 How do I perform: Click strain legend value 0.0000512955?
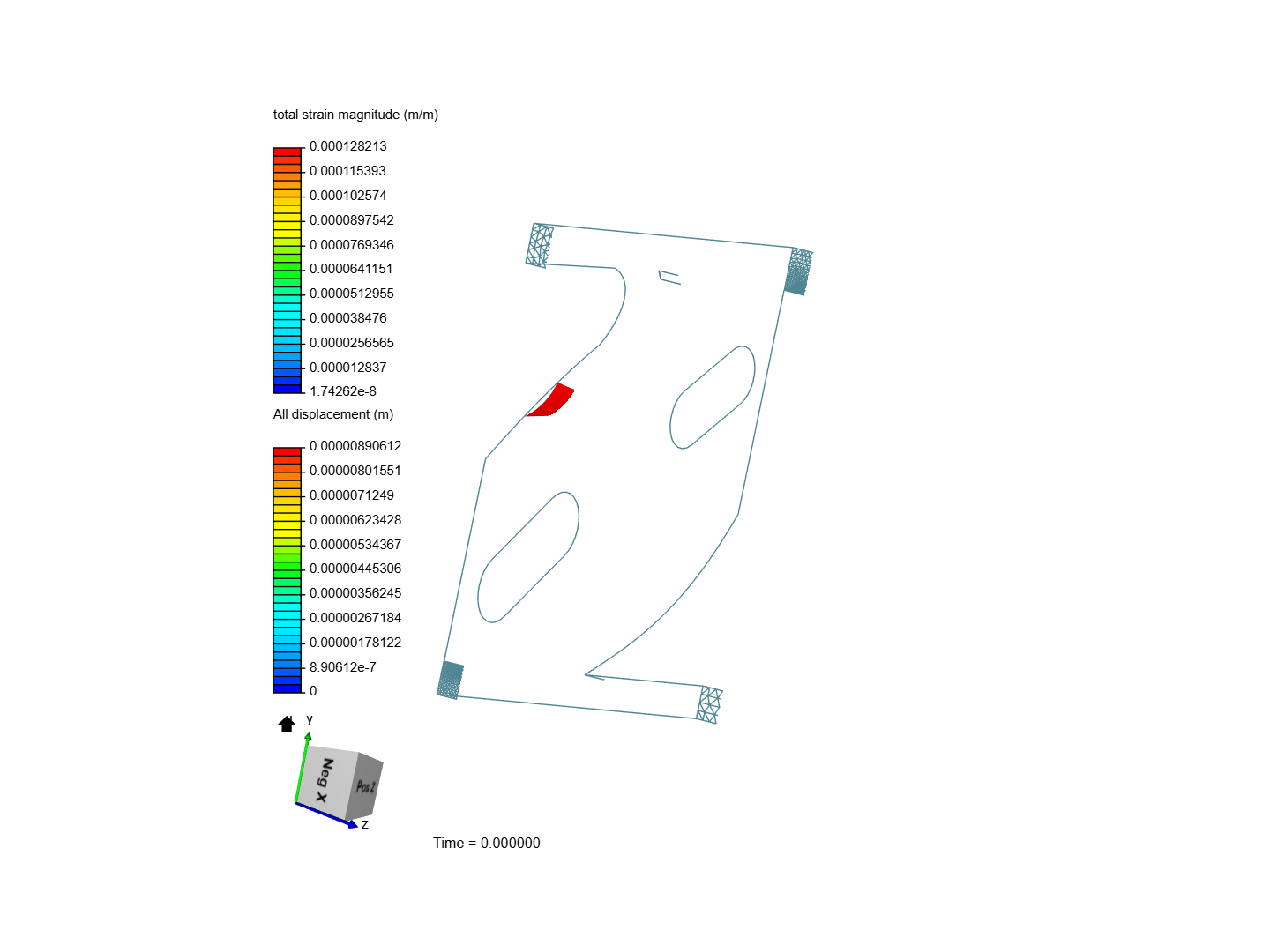coord(352,294)
